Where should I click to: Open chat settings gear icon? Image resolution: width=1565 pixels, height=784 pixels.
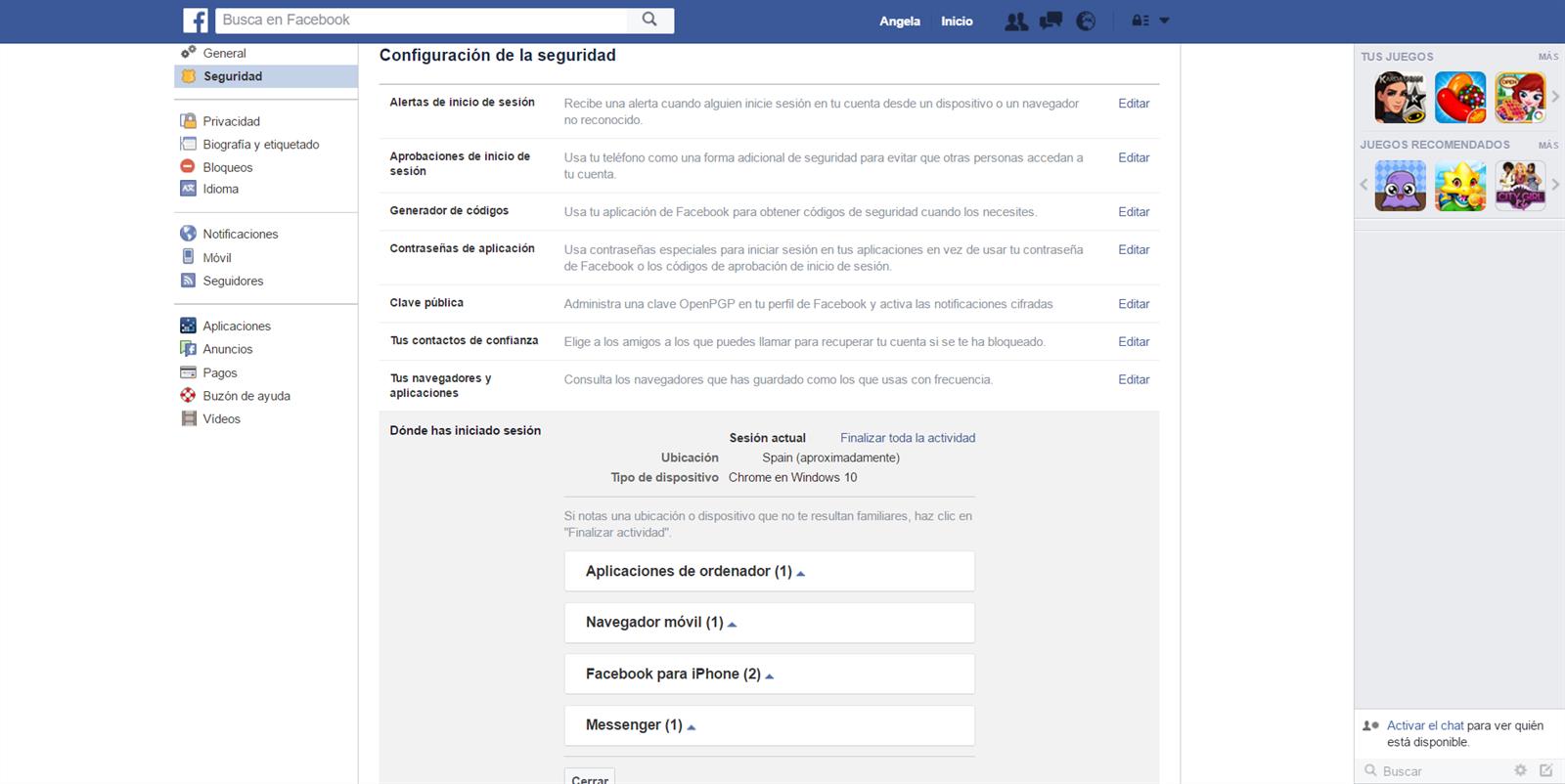click(x=1520, y=770)
